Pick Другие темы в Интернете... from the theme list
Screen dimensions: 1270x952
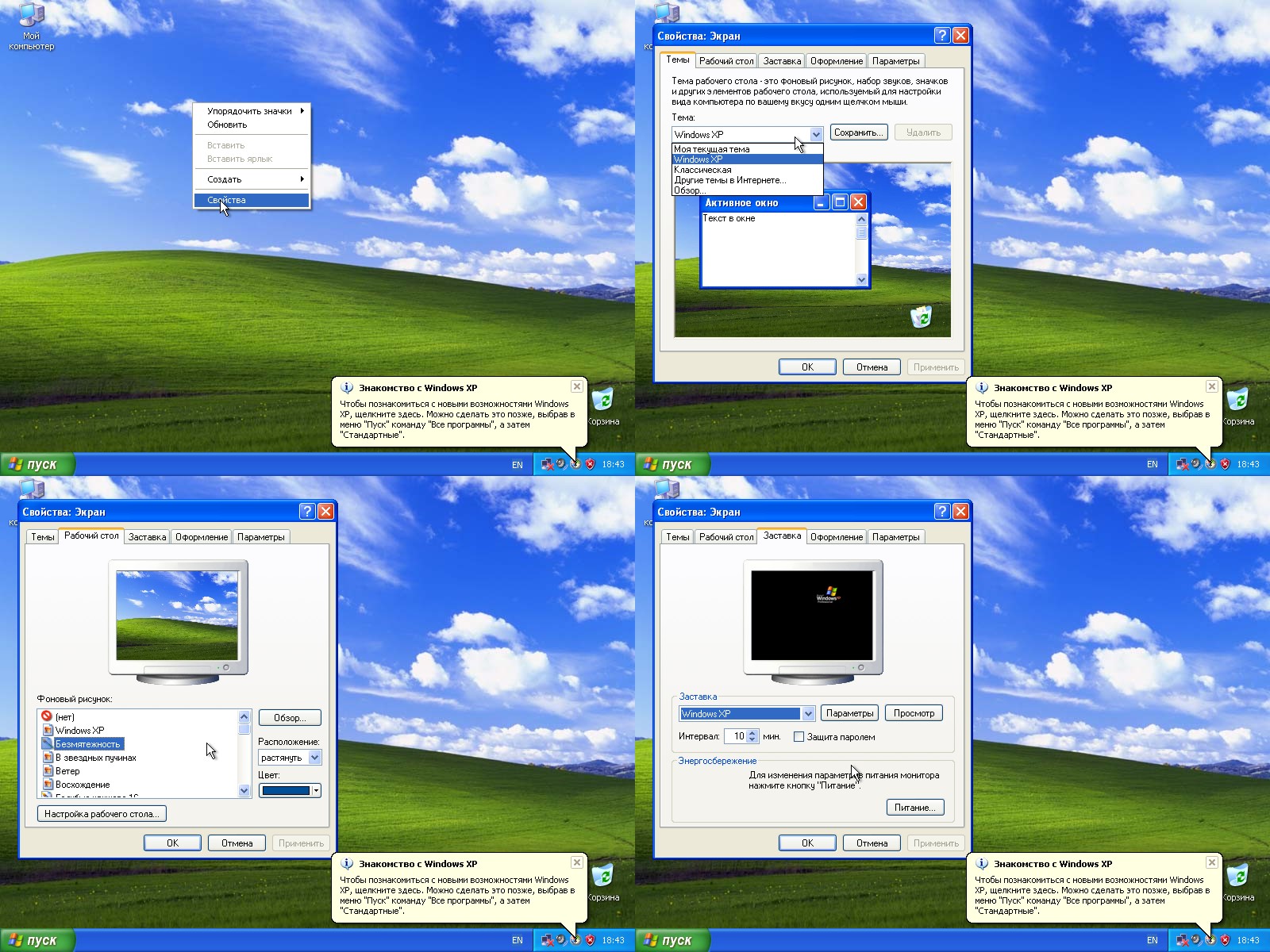tap(747, 180)
